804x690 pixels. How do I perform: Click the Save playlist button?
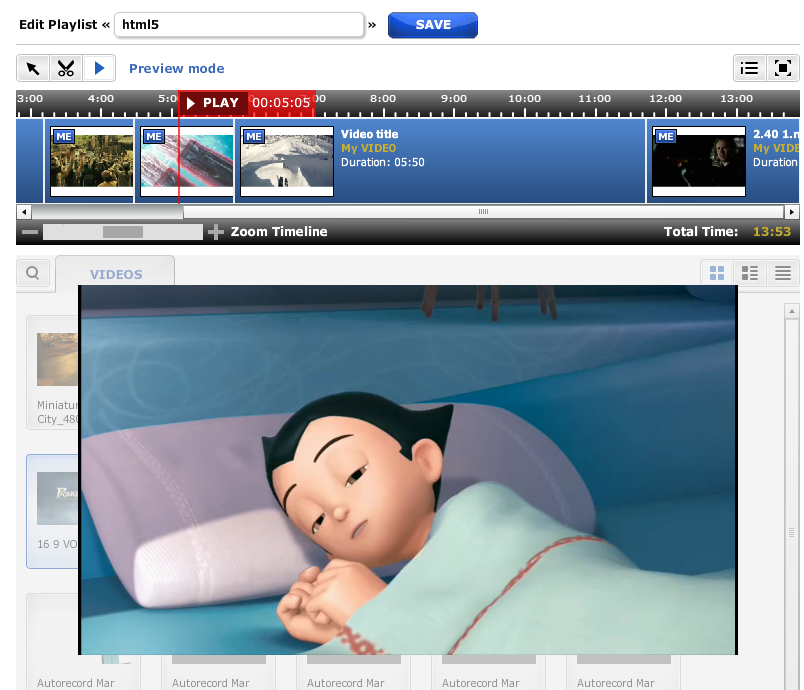coord(433,25)
